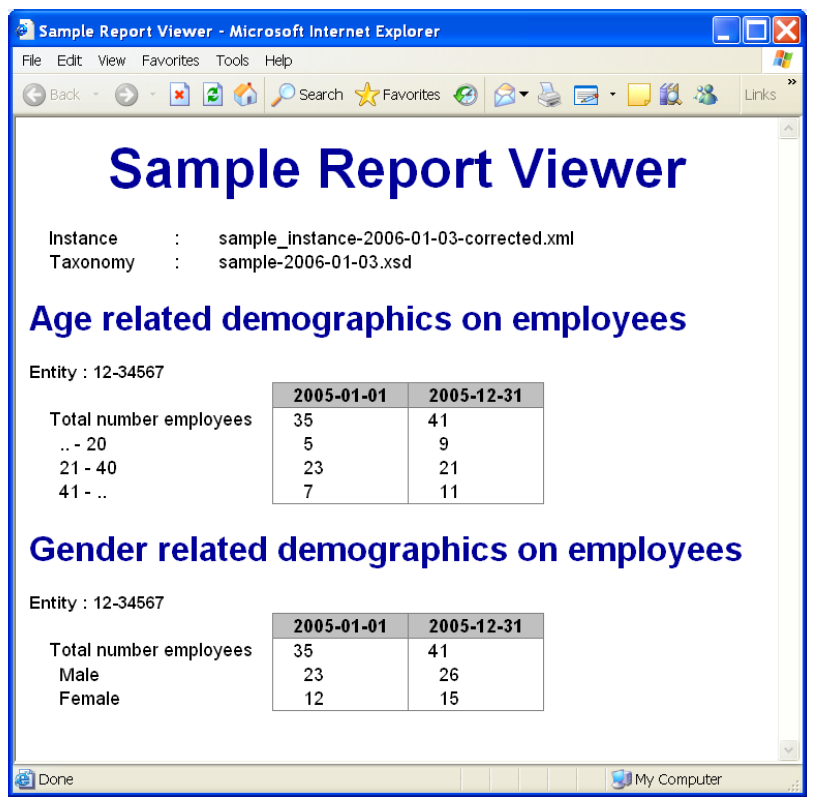
Task: Click the 2005-12-31 header in the age table
Action: (x=475, y=395)
